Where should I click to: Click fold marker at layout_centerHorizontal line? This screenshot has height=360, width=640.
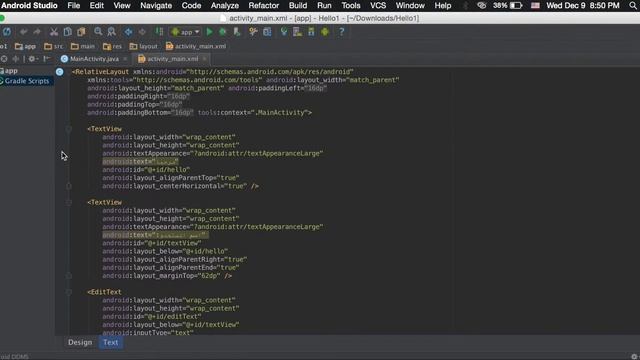tap(69, 186)
